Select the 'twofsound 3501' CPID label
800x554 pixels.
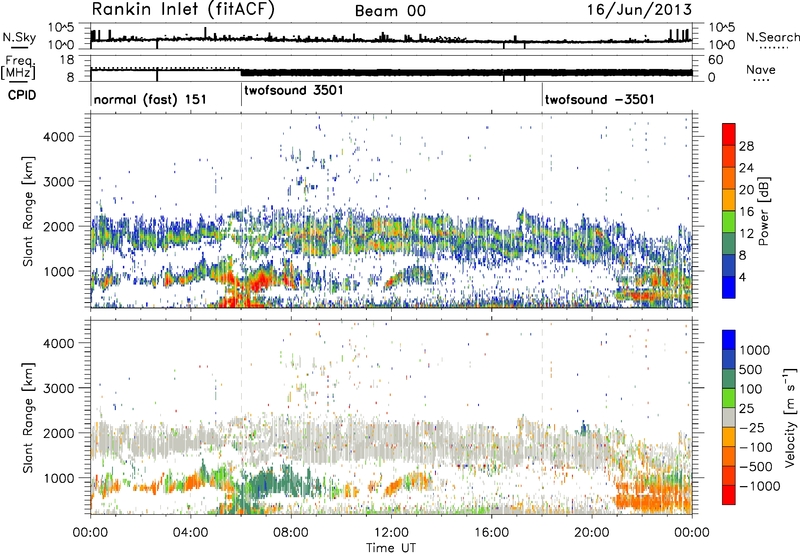[294, 90]
